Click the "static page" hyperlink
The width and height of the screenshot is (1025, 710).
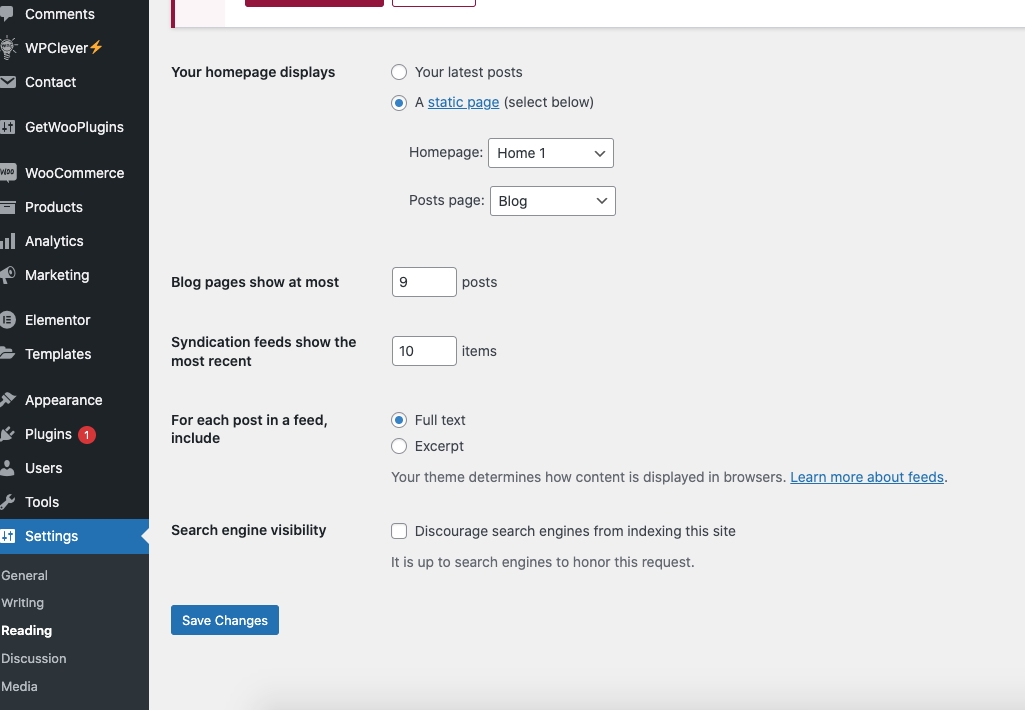[x=463, y=102]
